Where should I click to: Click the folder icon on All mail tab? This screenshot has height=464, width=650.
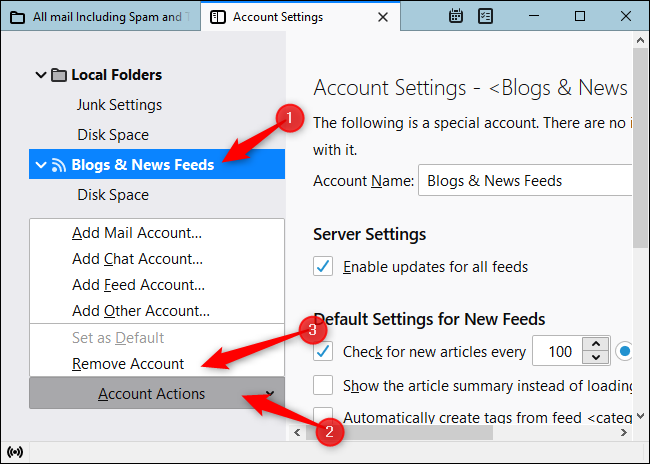tap(17, 17)
